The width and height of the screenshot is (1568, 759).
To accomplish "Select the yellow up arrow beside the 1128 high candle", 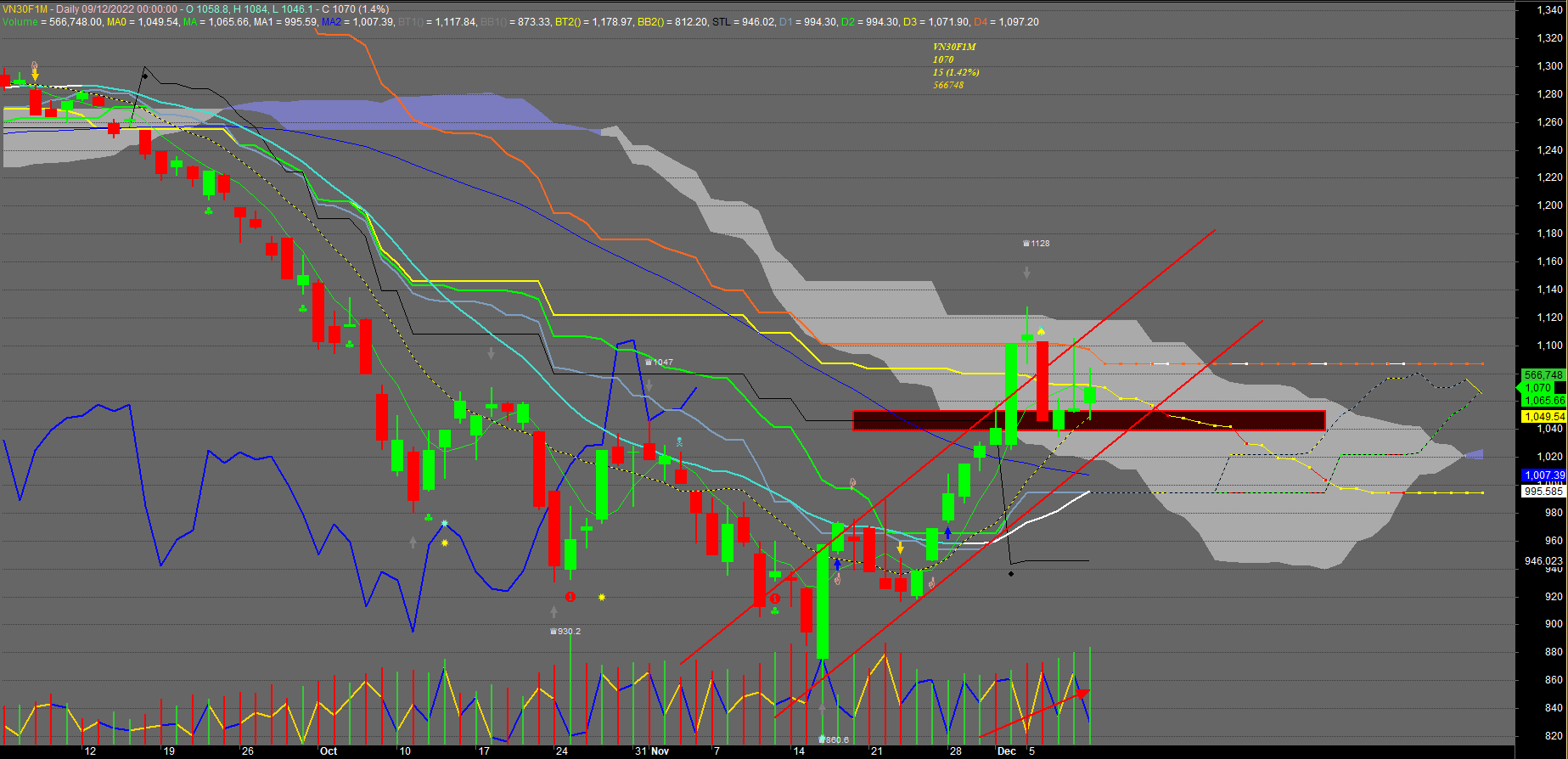I will point(1041,331).
